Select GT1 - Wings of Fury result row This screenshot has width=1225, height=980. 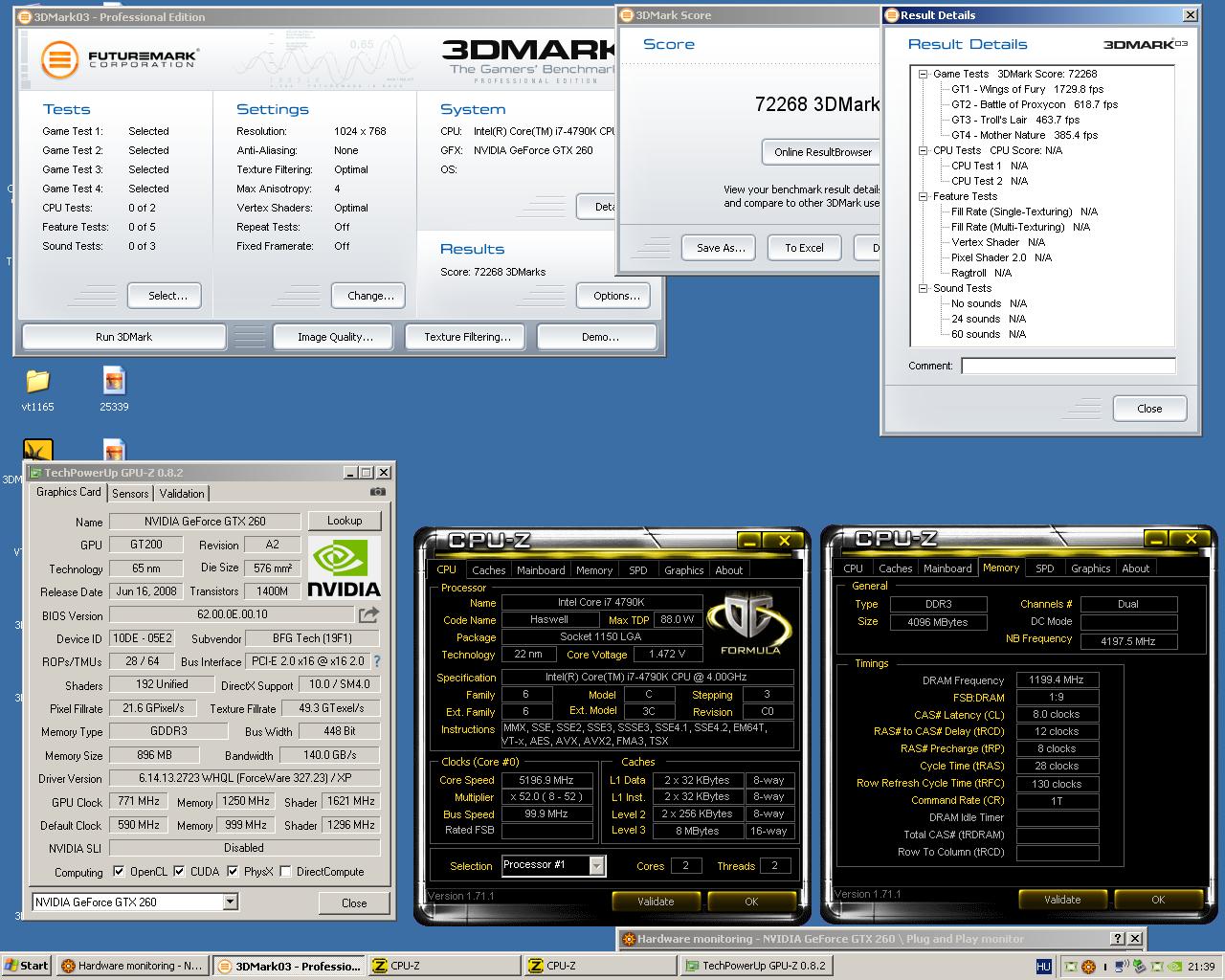coord(1026,89)
